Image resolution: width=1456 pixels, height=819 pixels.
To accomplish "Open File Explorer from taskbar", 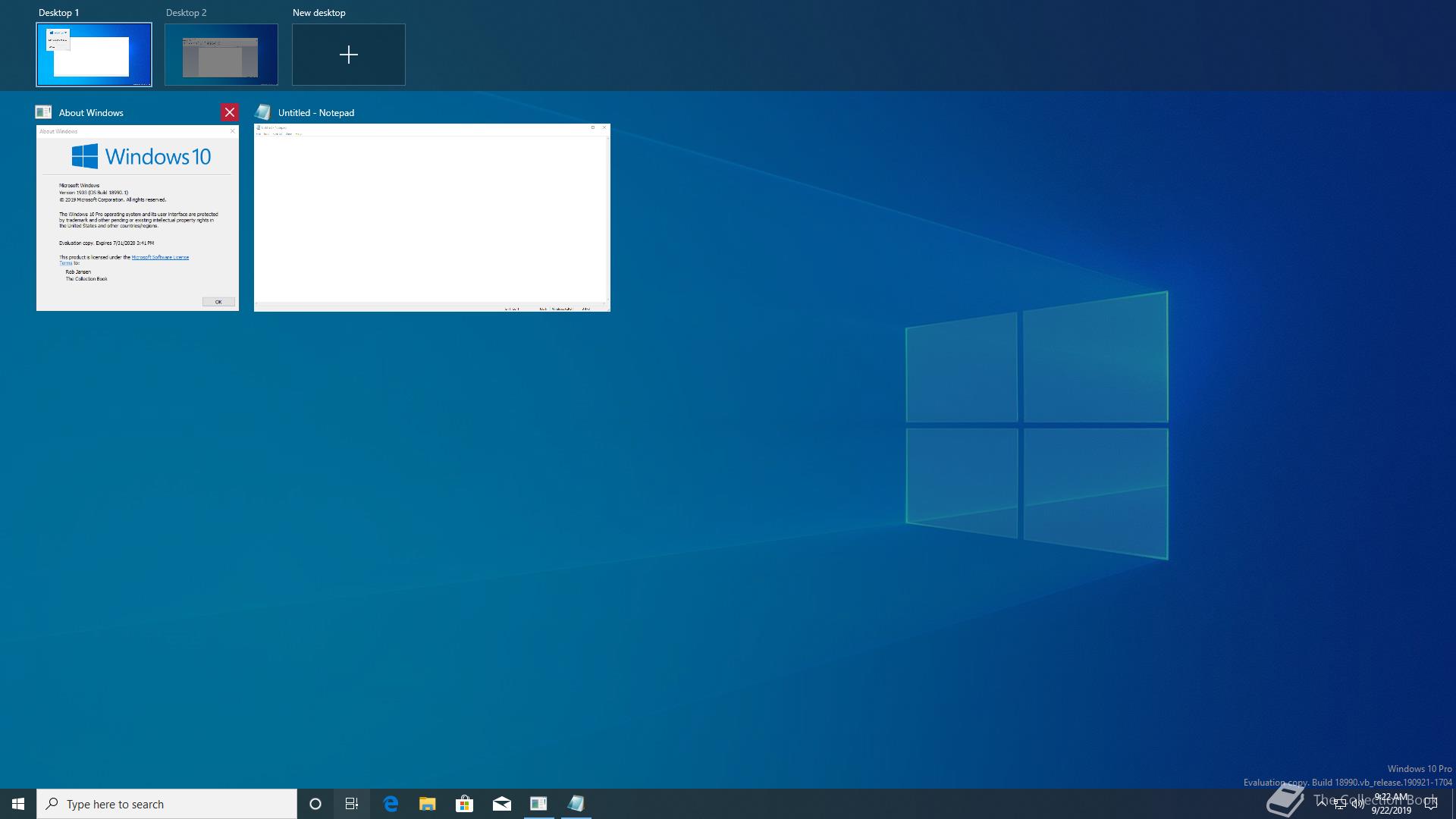I will (x=428, y=804).
